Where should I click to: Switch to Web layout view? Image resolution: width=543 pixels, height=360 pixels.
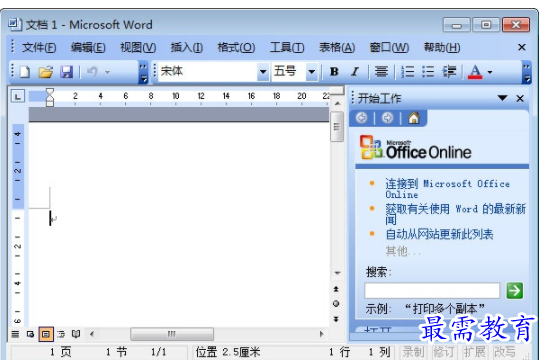30,334
